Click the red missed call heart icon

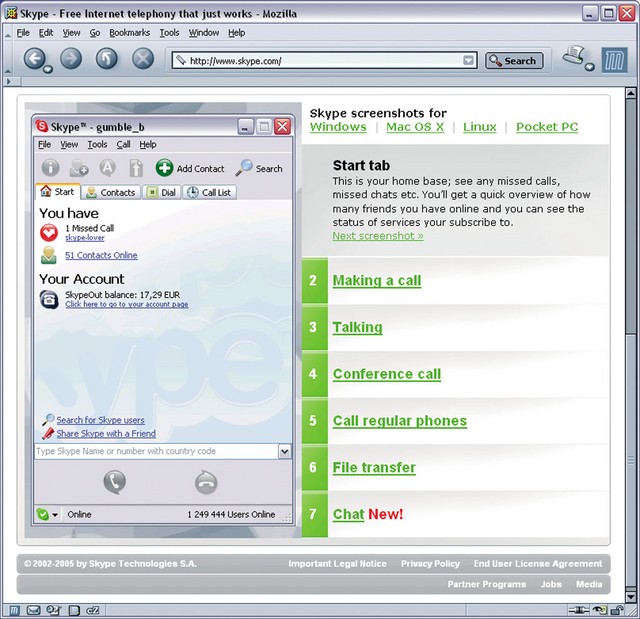pos(49,233)
